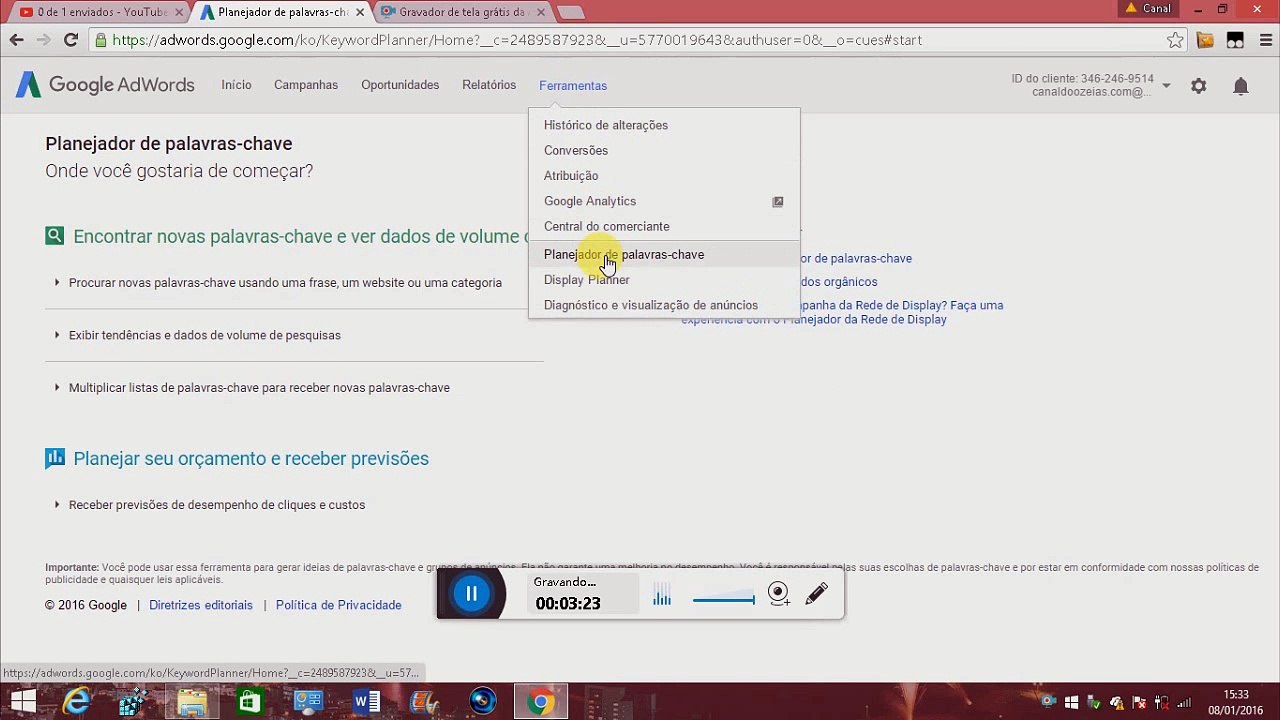The image size is (1280, 720).
Task: Click the screen recorder icon in system tray
Action: 1048,702
